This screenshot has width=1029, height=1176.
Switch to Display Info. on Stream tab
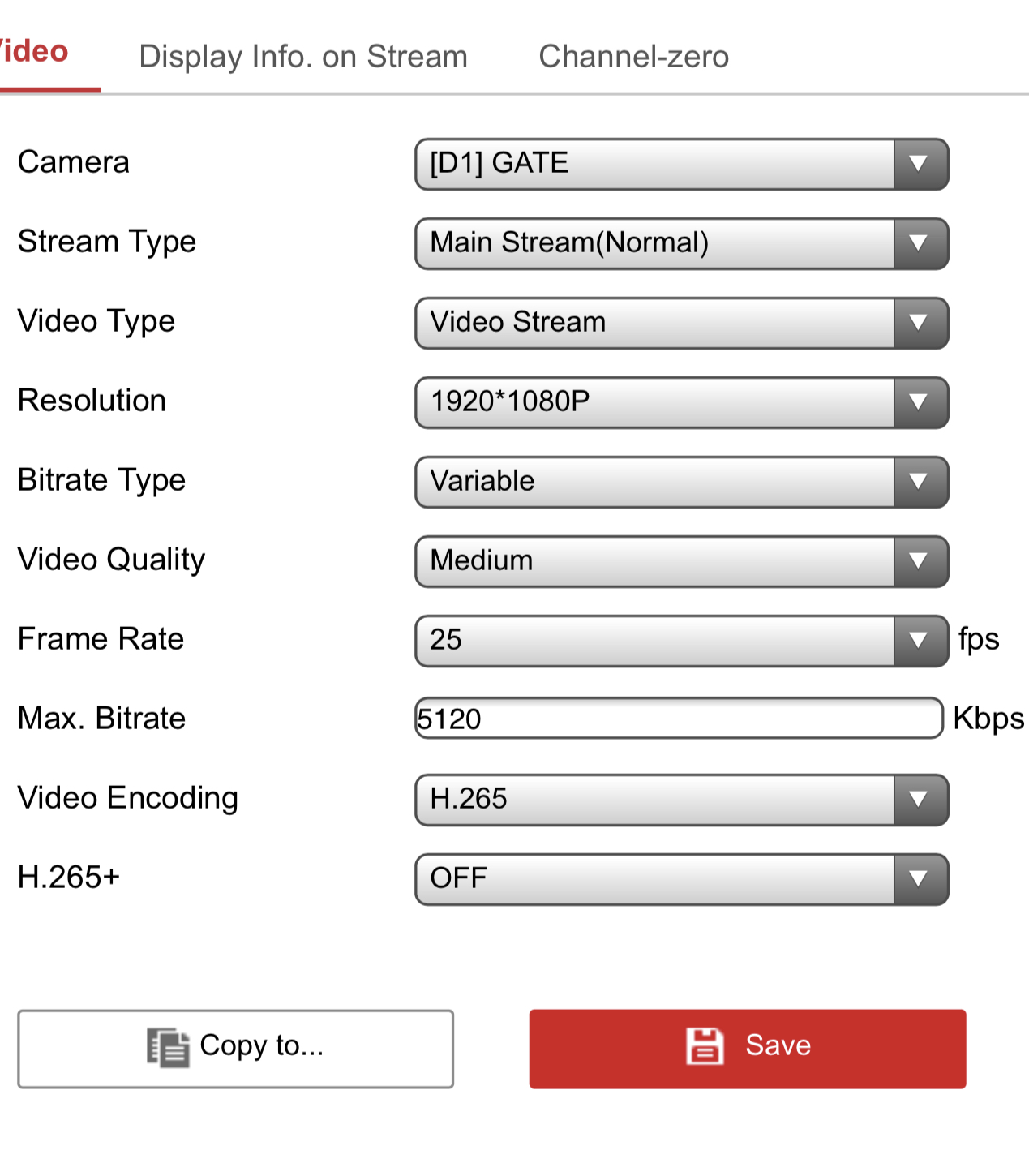coord(303,57)
